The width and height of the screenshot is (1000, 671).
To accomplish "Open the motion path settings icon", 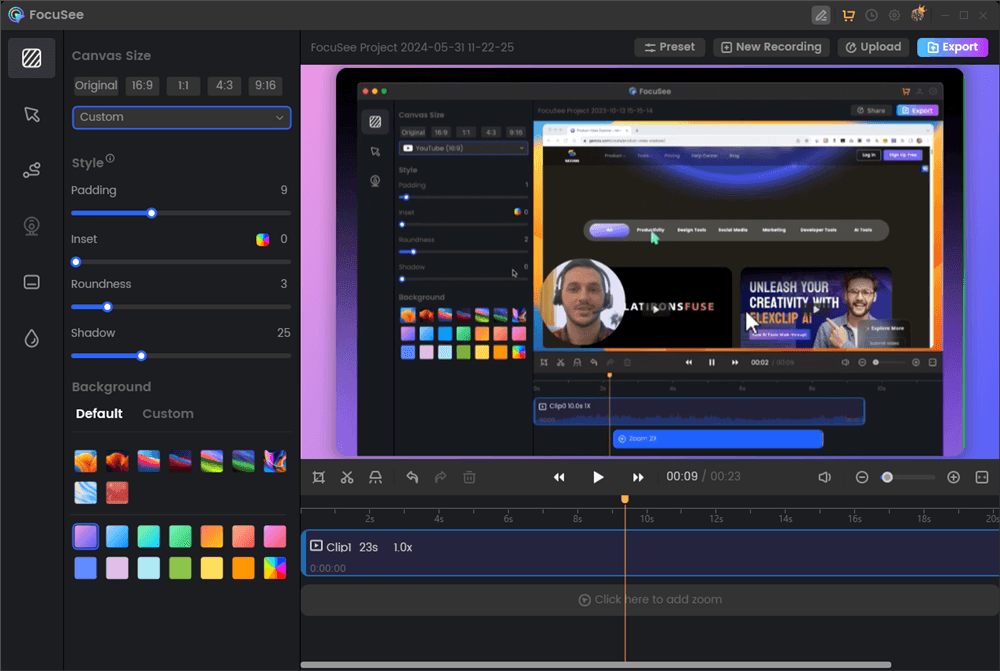I will (x=32, y=170).
